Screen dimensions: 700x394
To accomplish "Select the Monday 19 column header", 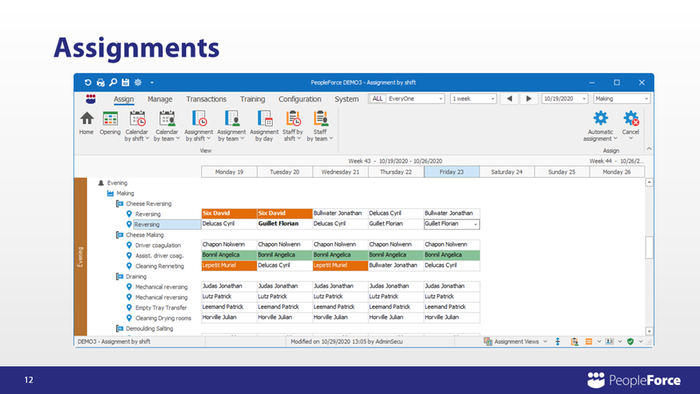I will 229,172.
